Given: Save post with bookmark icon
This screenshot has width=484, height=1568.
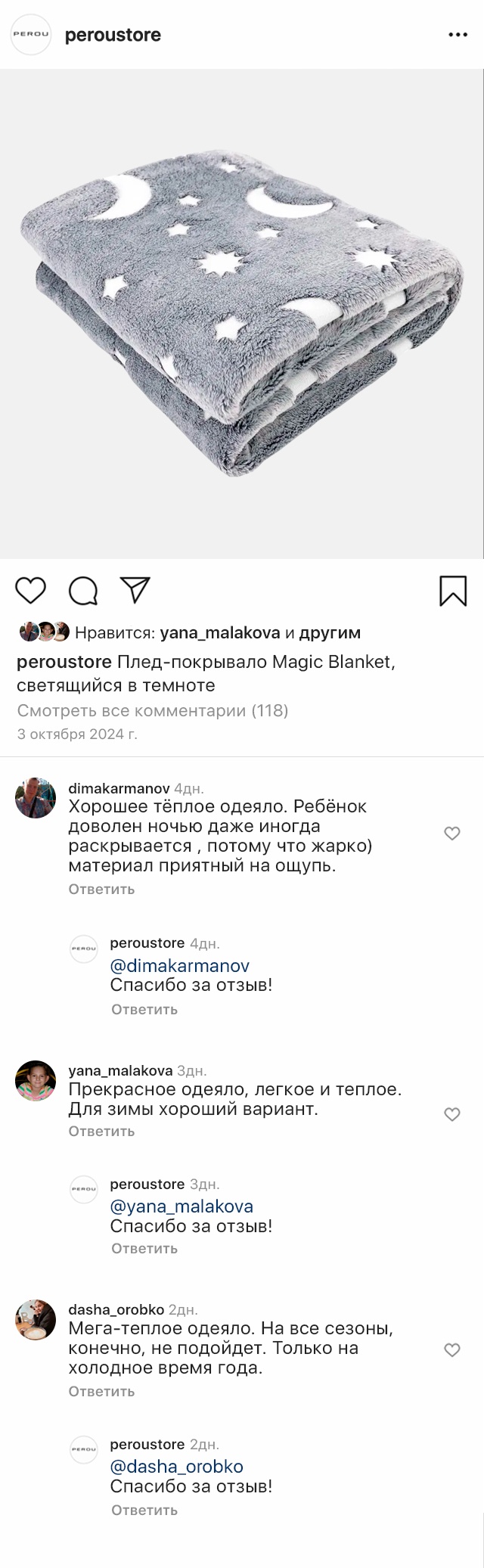Looking at the screenshot, I should click(453, 591).
